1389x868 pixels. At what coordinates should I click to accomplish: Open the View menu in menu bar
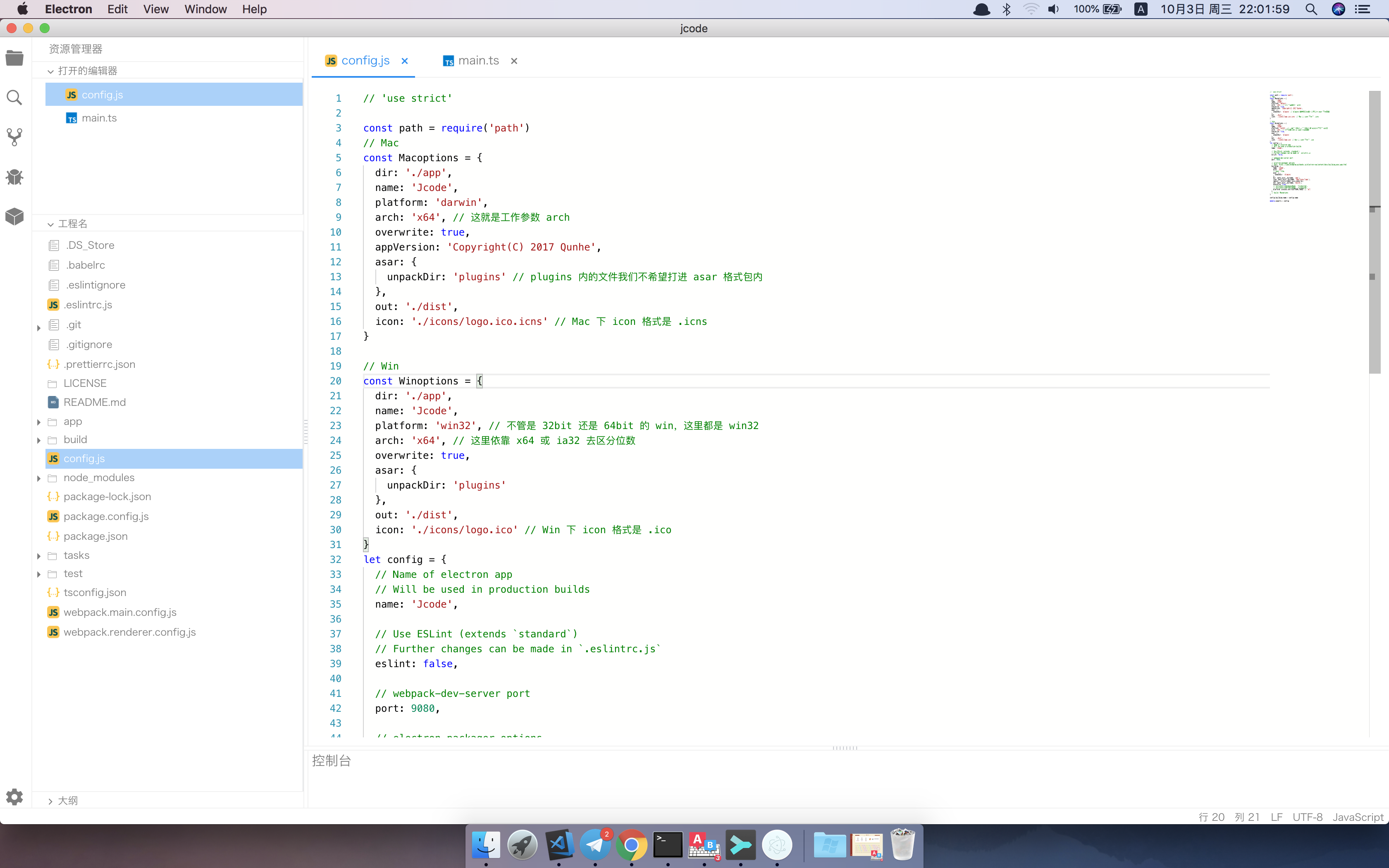(155, 9)
